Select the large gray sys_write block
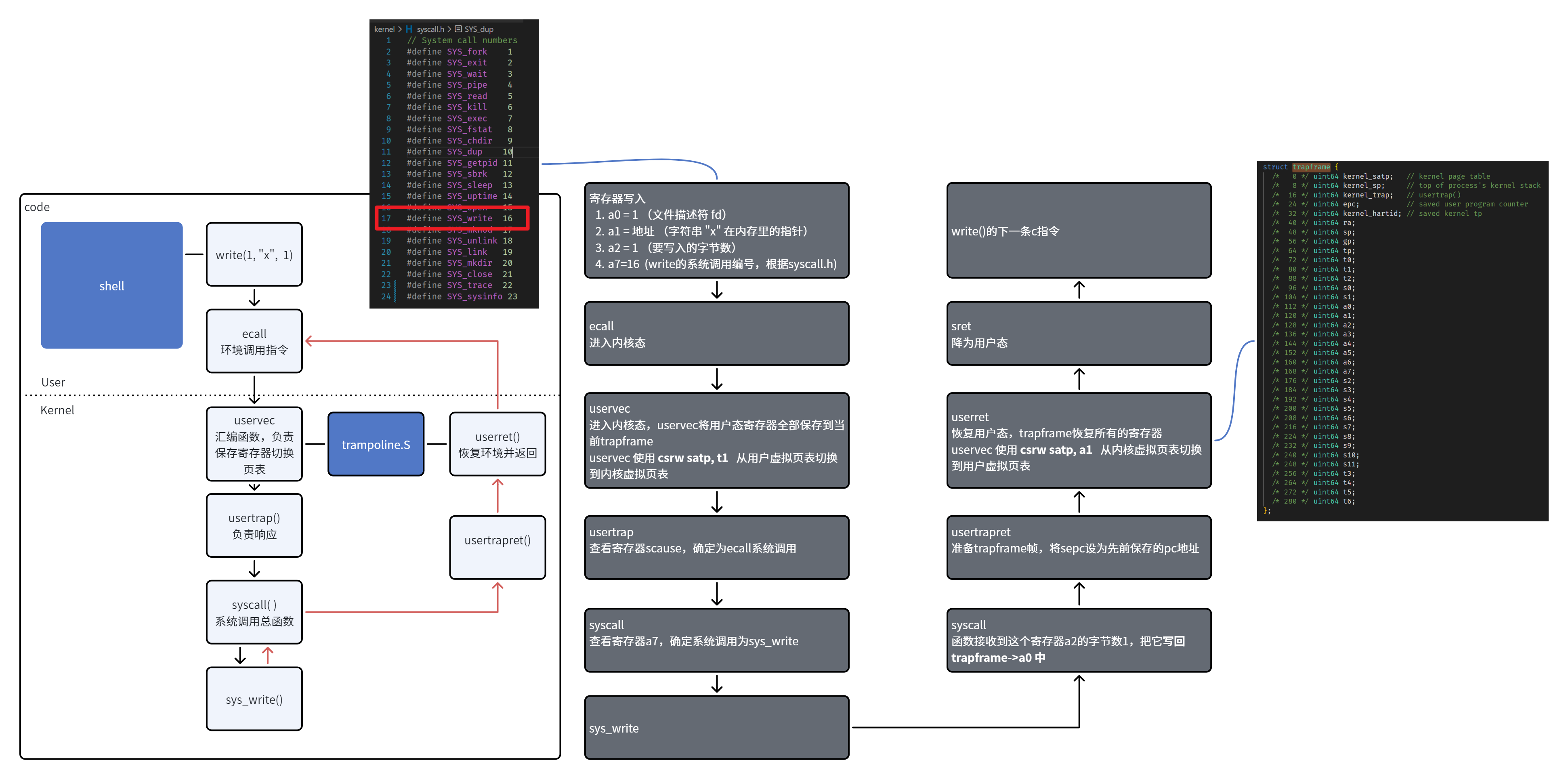Screen dimensions: 1568x779 (x=716, y=727)
